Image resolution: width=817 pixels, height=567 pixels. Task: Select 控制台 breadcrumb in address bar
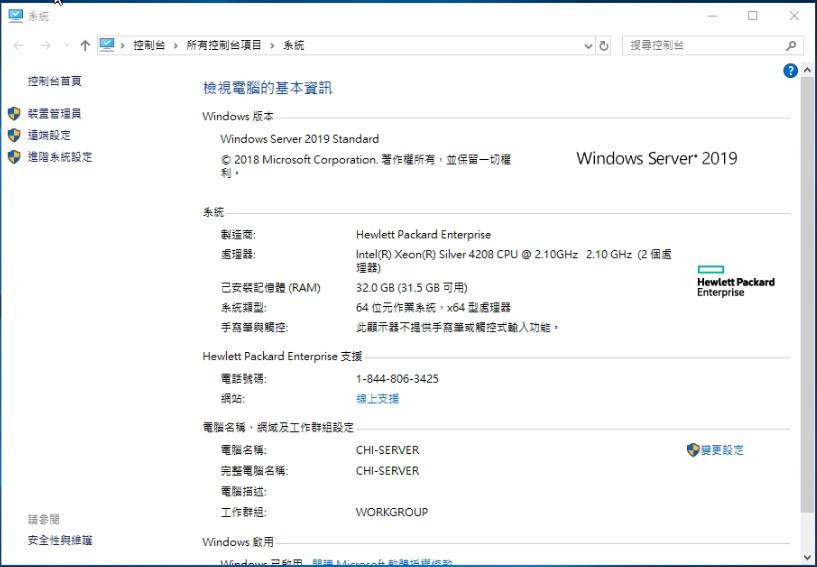149,45
